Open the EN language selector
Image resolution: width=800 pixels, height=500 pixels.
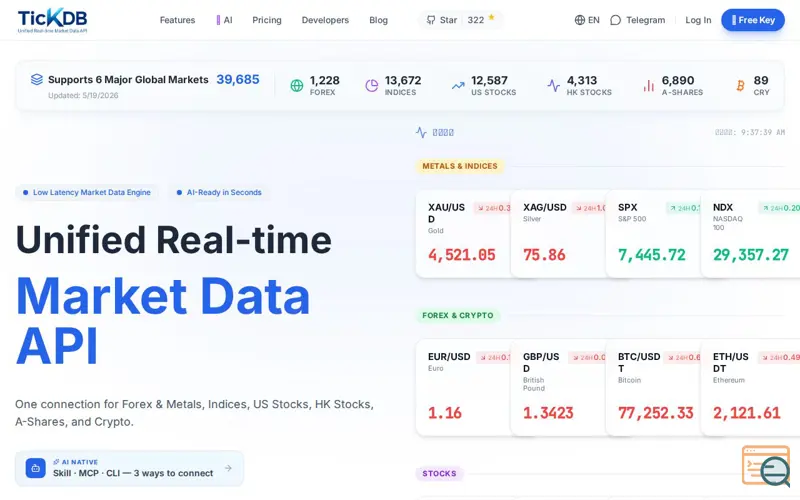click(587, 20)
